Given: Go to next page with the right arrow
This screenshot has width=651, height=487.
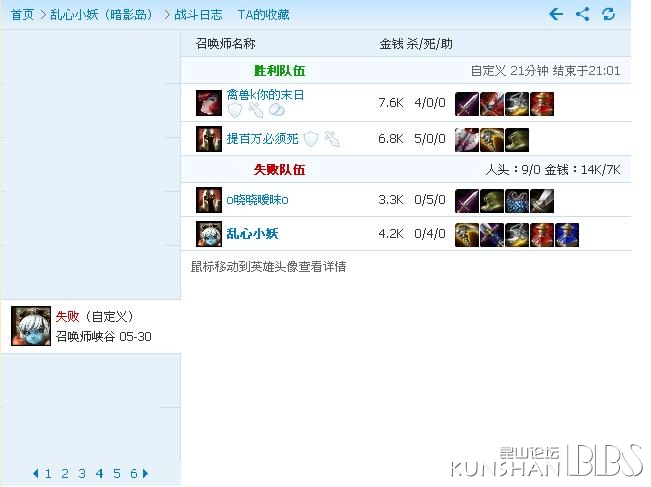Looking at the screenshot, I should tap(145, 473).
